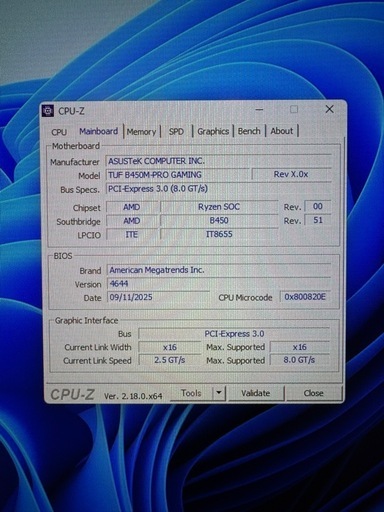The width and height of the screenshot is (384, 512).
Task: Click the Chipset AMD vendor value
Action: [132, 207]
